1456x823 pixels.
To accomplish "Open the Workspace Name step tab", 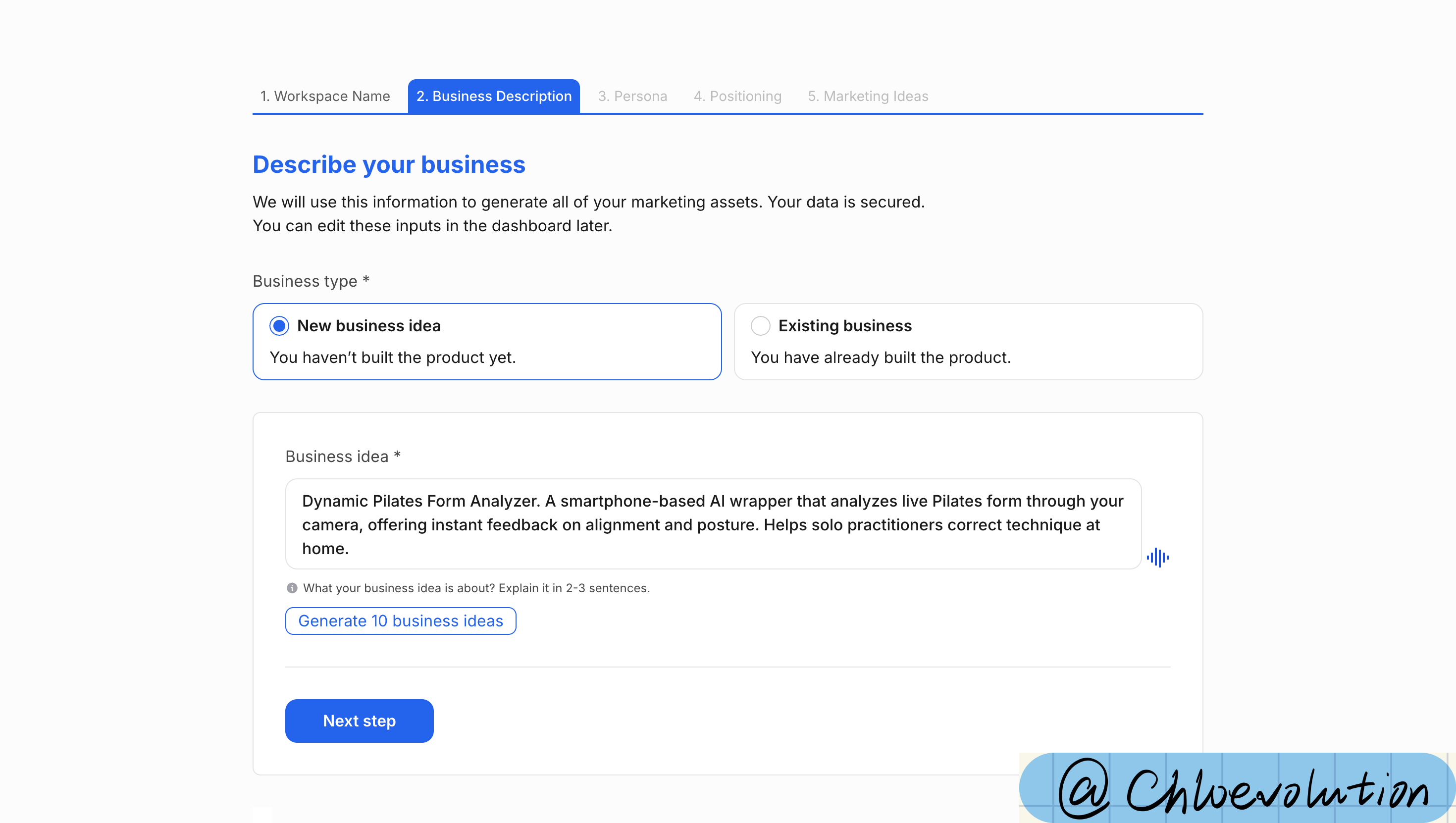I will [325, 96].
